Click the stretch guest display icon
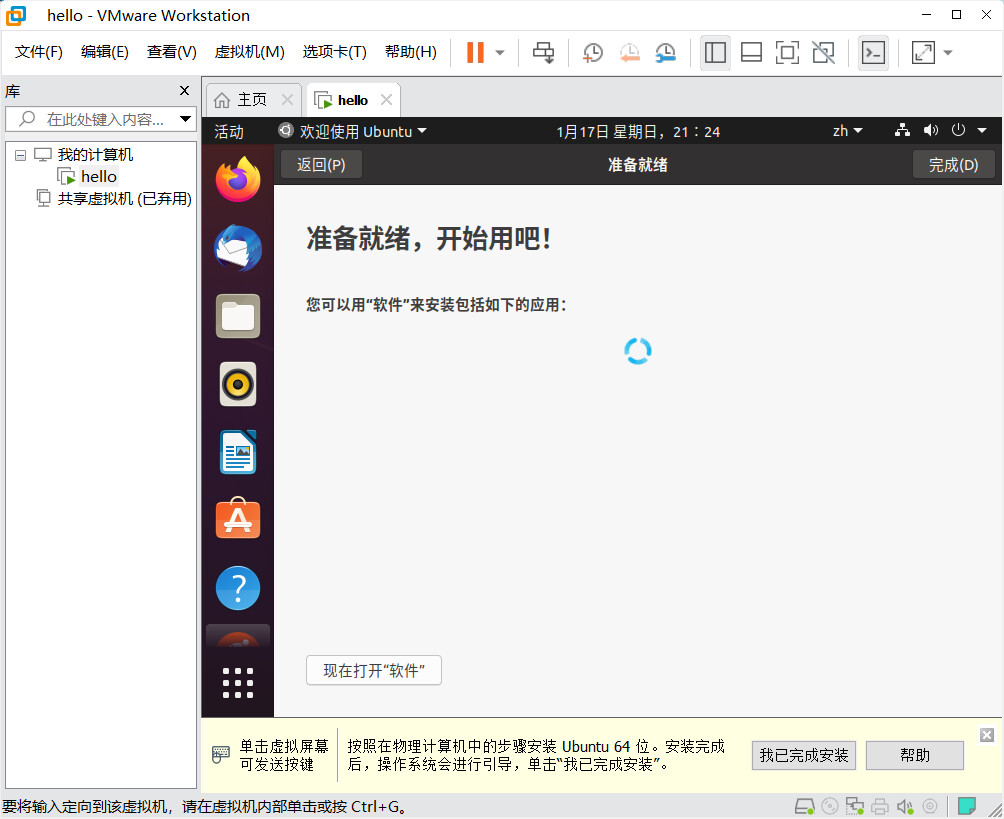The width and height of the screenshot is (1004, 819). pyautogui.click(x=923, y=53)
